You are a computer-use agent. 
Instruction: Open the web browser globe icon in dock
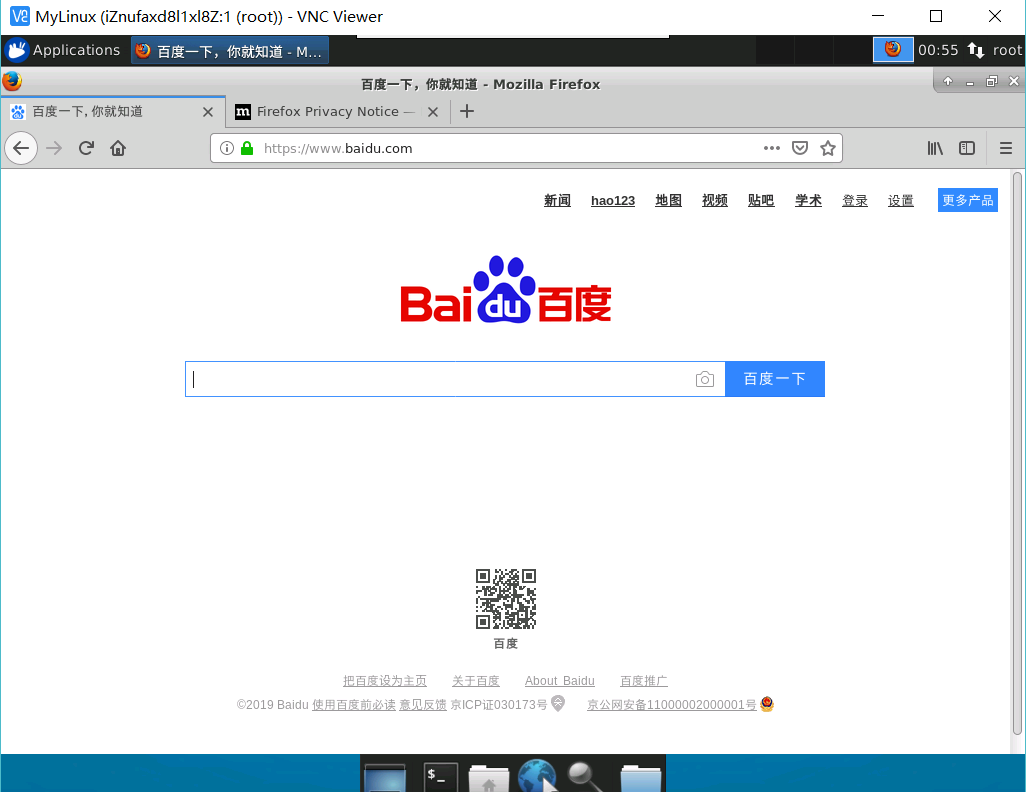click(537, 777)
